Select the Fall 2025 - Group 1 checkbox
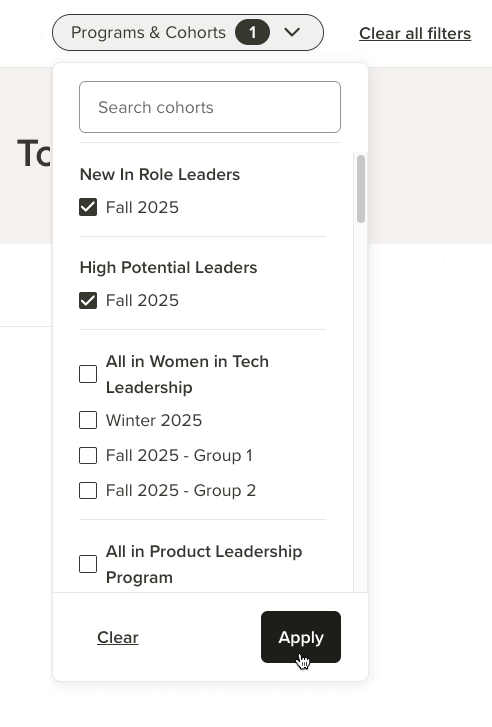Viewport: 492px width, 727px height. (88, 455)
